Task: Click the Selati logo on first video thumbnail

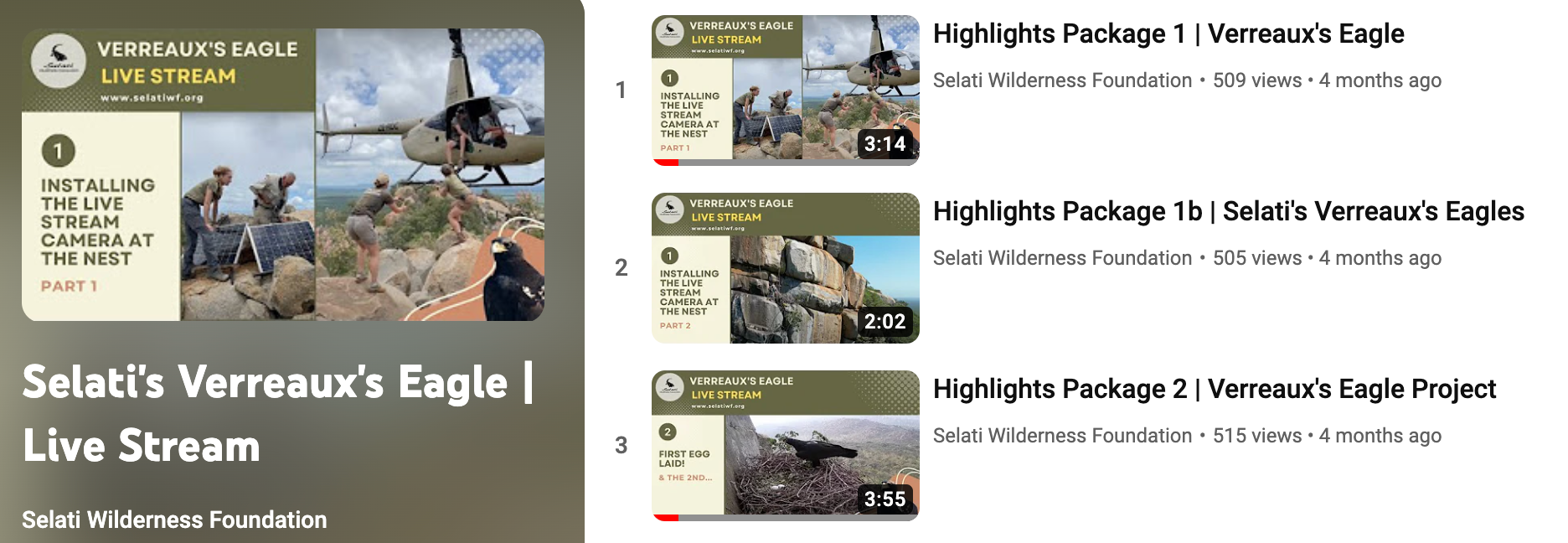Action: tap(669, 32)
